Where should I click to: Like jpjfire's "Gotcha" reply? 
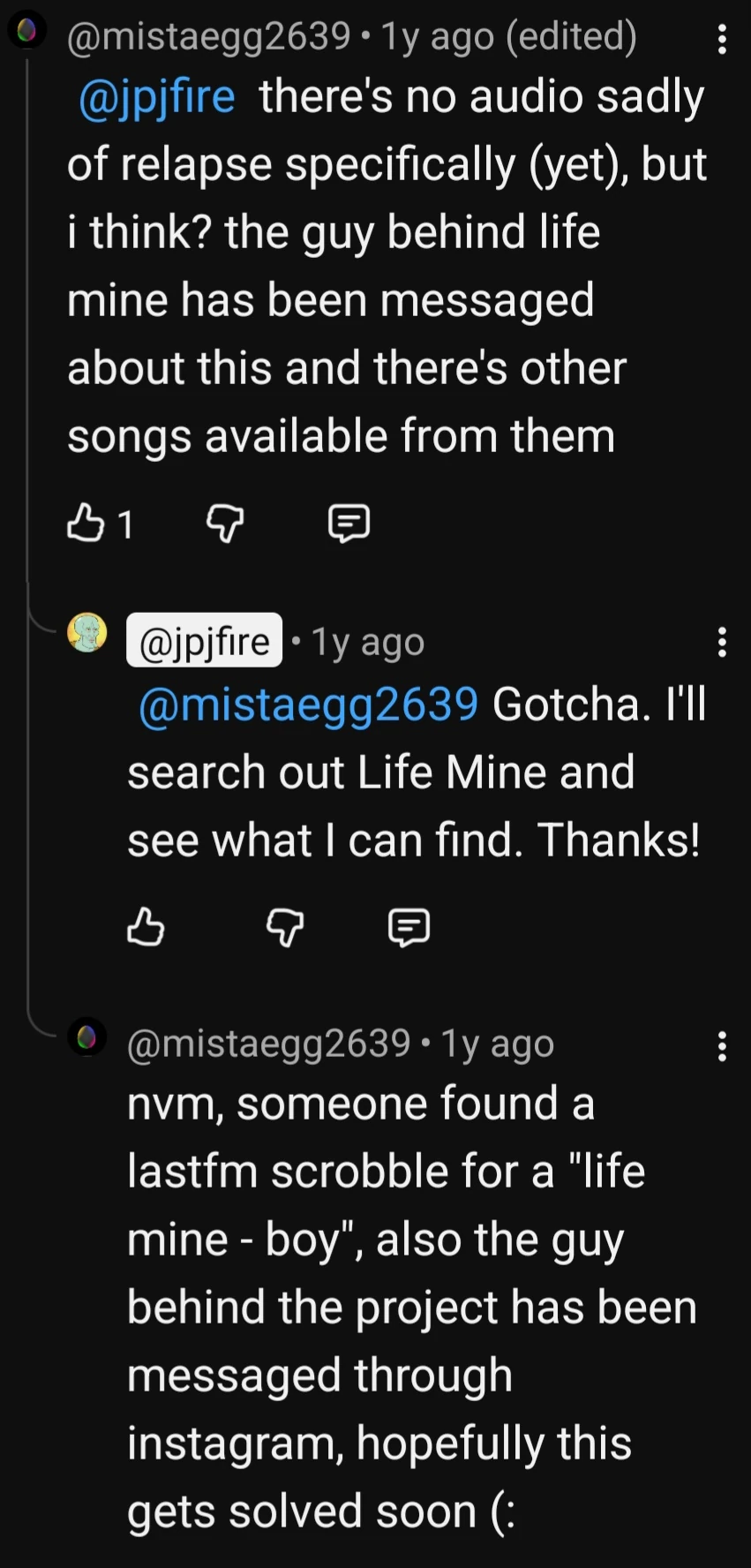click(x=146, y=927)
